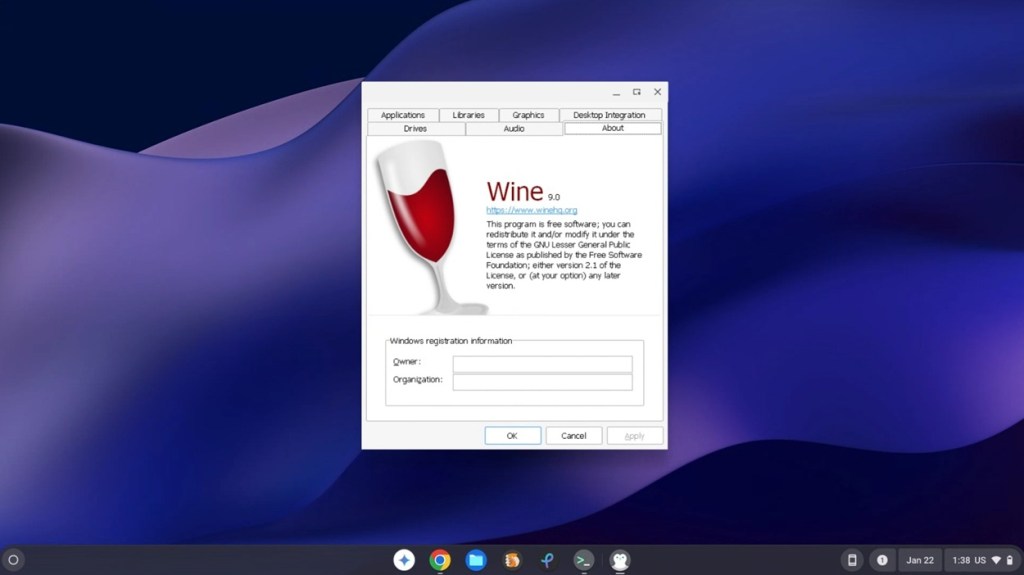Screen dimensions: 1024x575
Task: Open the Linux penguin app in shelf
Action: tap(620, 560)
